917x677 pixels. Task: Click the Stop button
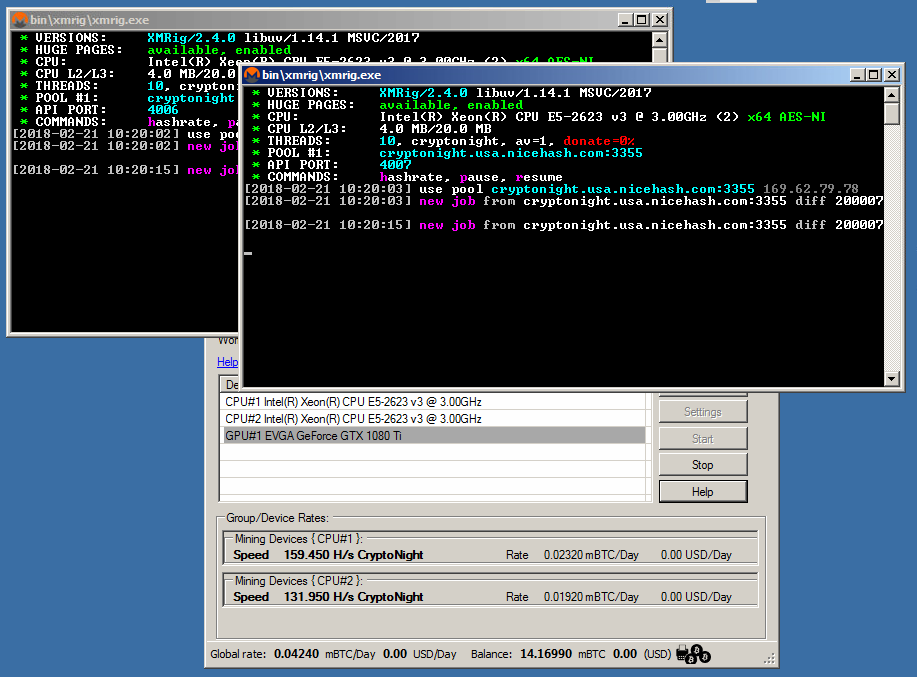702,465
